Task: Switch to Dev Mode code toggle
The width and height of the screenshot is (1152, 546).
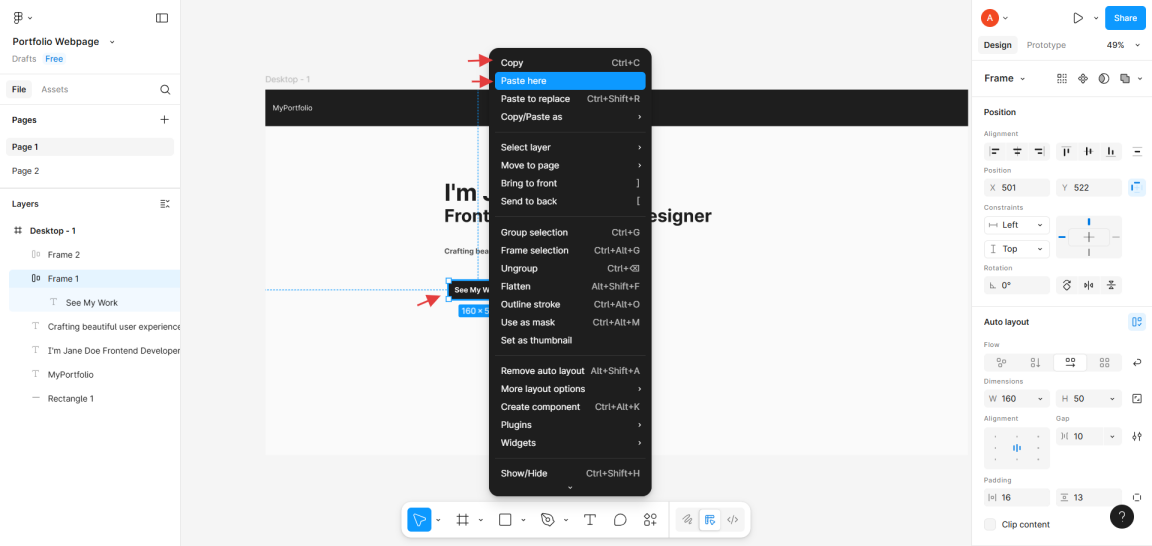Action: tap(733, 520)
